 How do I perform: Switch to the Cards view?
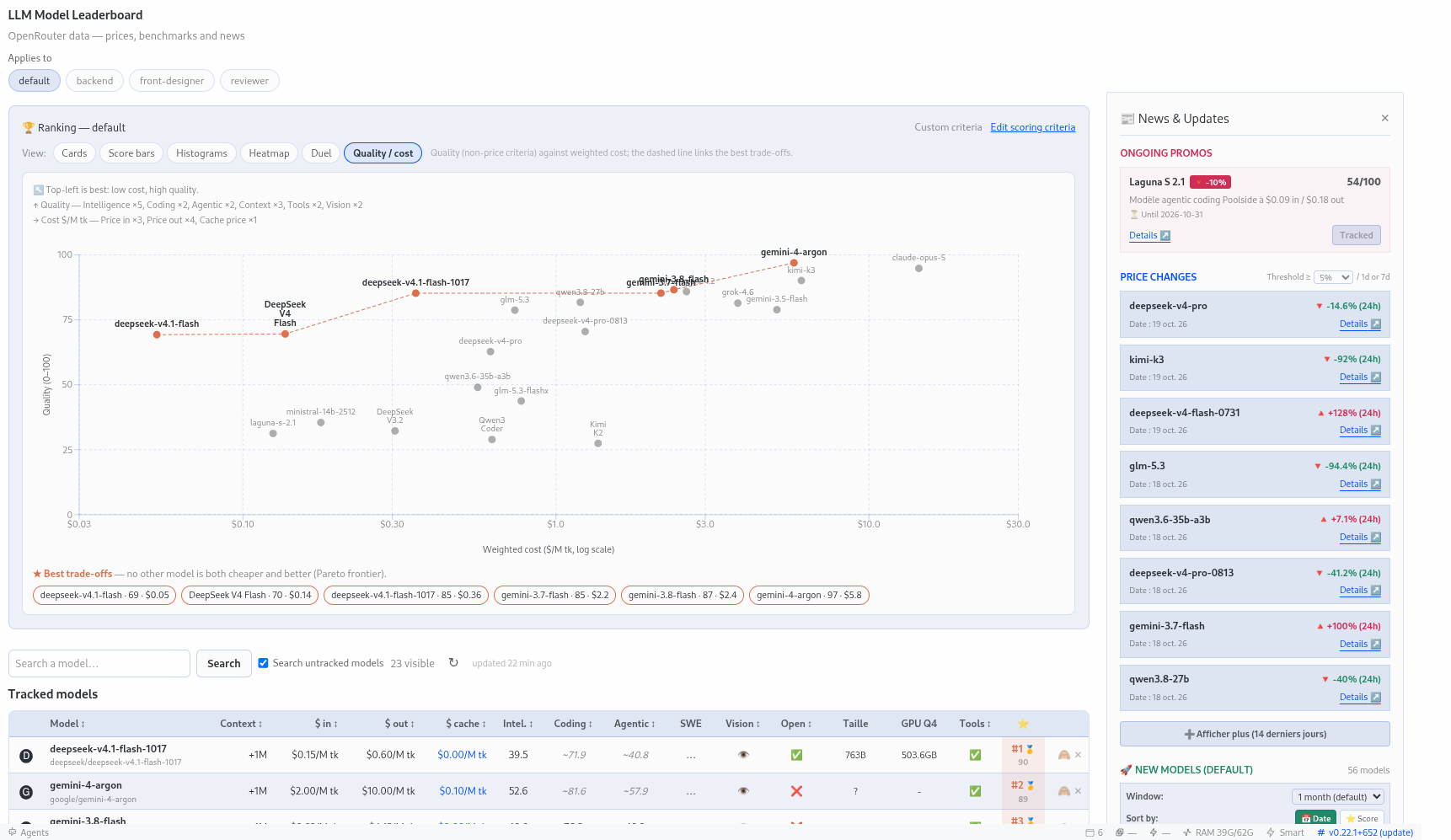point(74,153)
